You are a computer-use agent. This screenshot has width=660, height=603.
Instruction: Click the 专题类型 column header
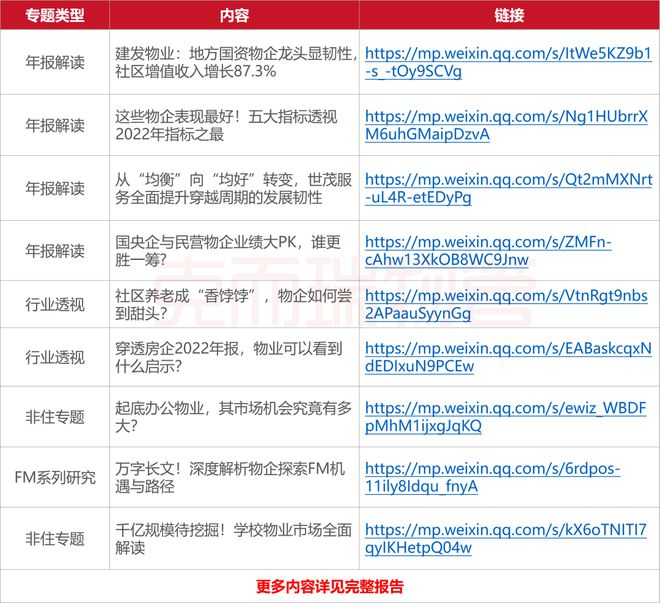pos(55,16)
